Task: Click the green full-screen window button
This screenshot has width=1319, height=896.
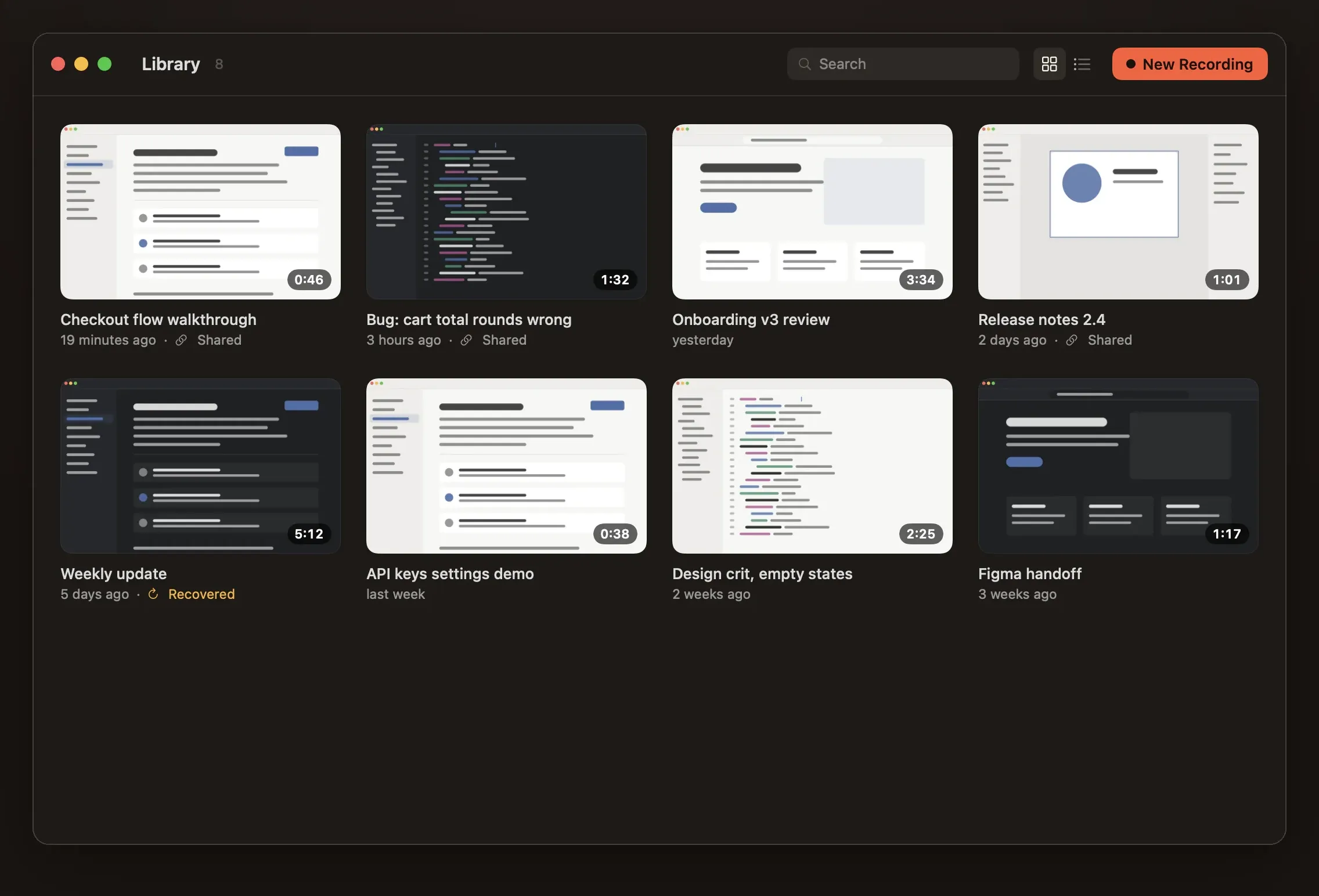Action: pyautogui.click(x=104, y=64)
